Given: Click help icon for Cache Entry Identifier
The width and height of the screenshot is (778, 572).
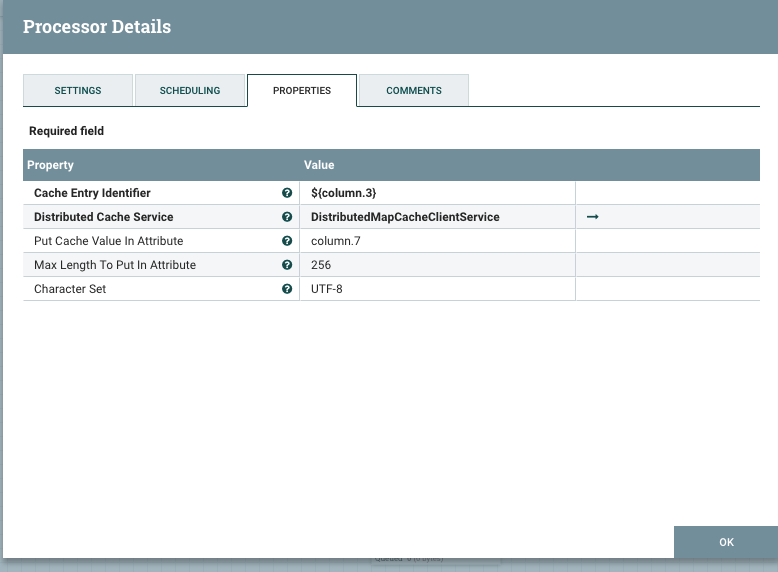Looking at the screenshot, I should click(287, 193).
